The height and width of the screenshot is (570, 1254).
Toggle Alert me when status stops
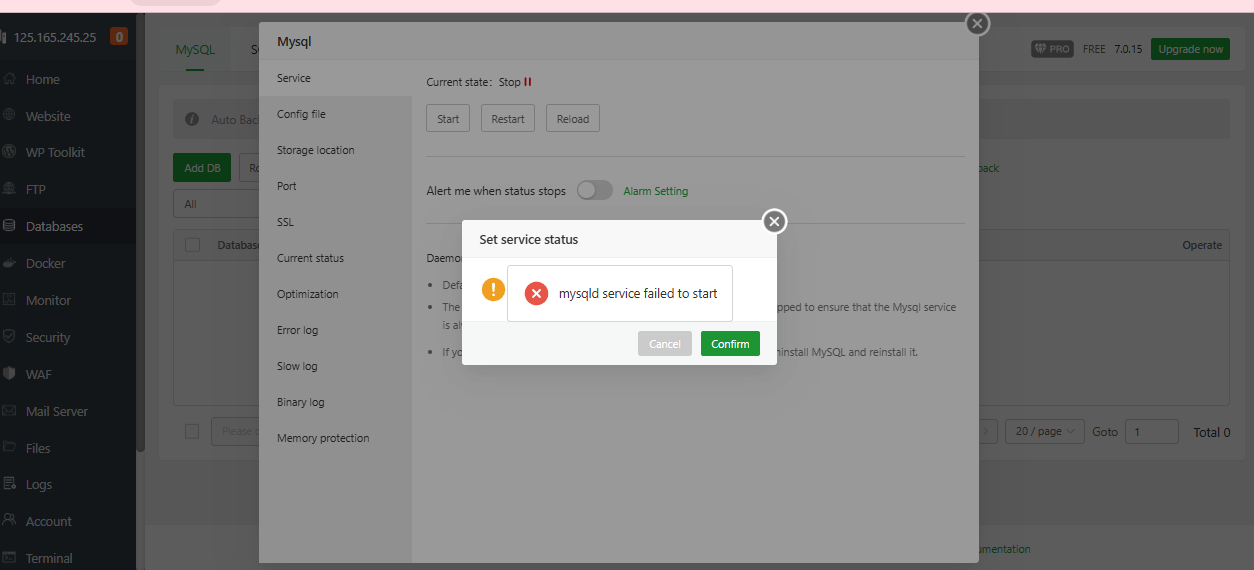(x=595, y=190)
